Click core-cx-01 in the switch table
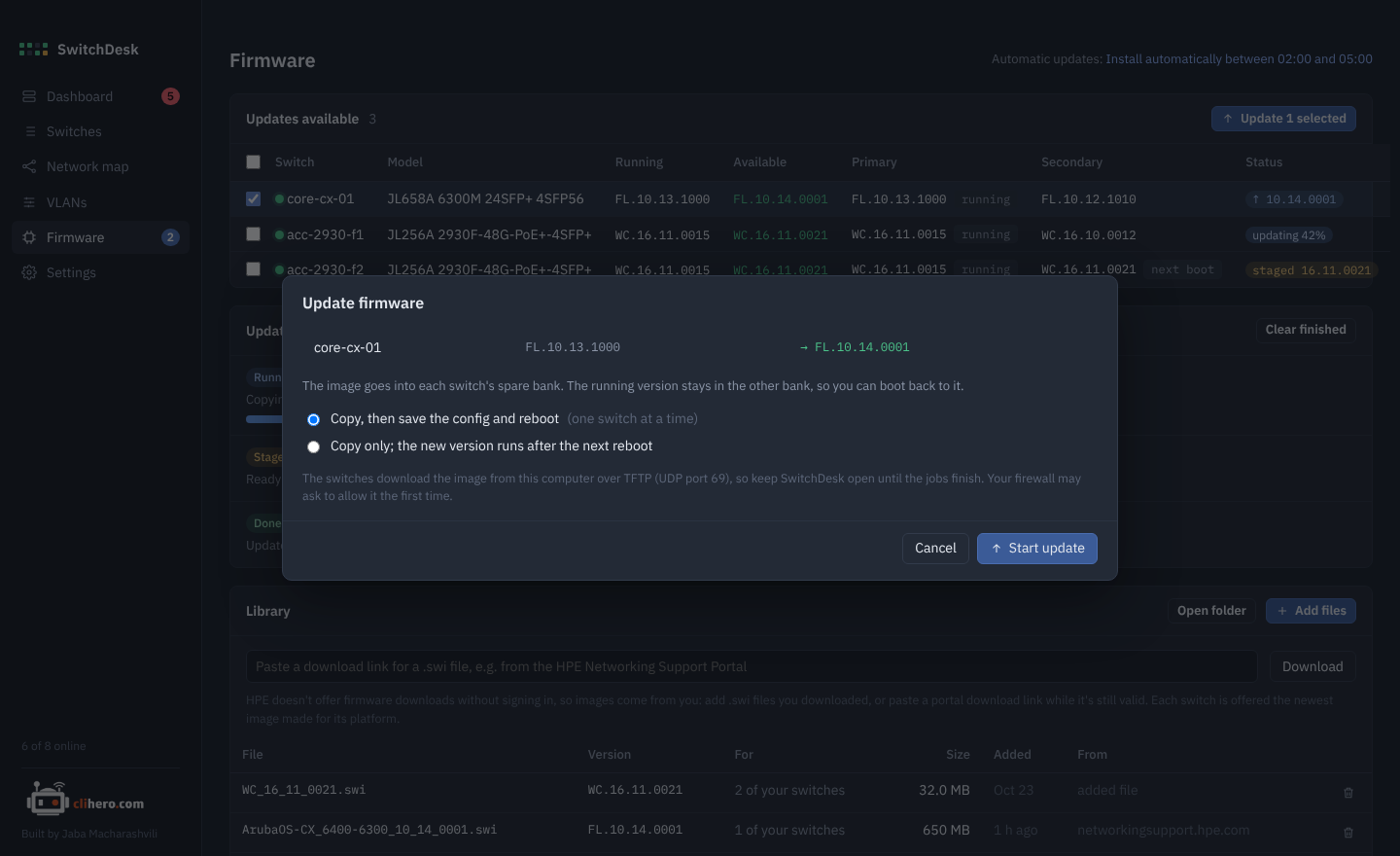 click(320, 198)
